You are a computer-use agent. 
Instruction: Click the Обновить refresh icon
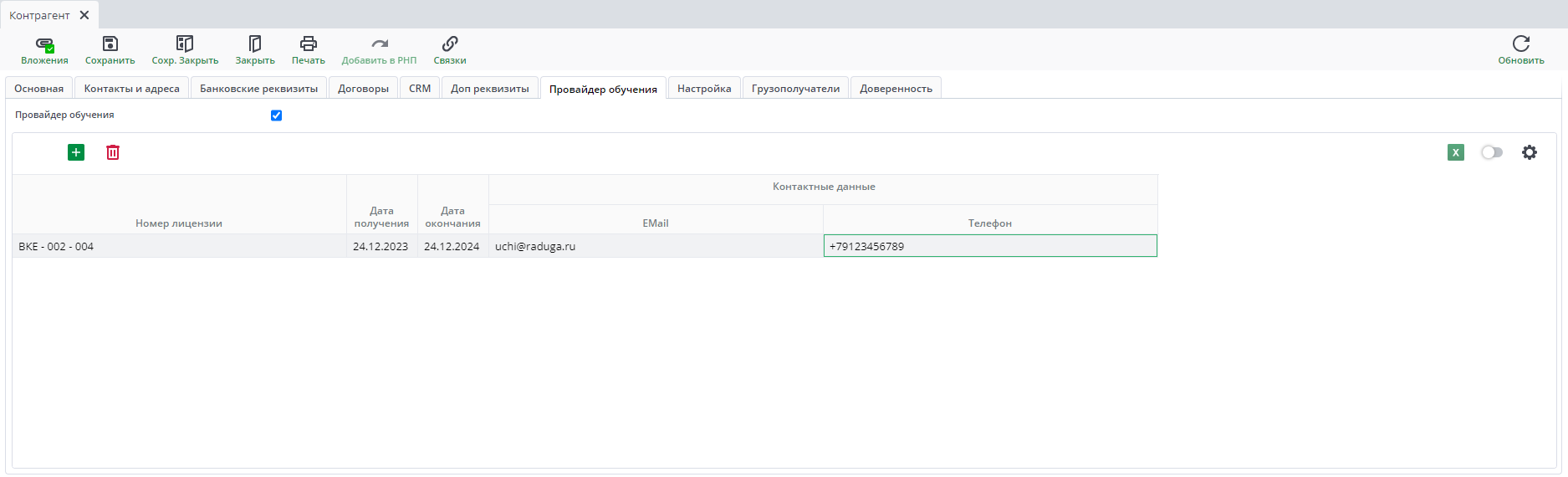pyautogui.click(x=1520, y=44)
